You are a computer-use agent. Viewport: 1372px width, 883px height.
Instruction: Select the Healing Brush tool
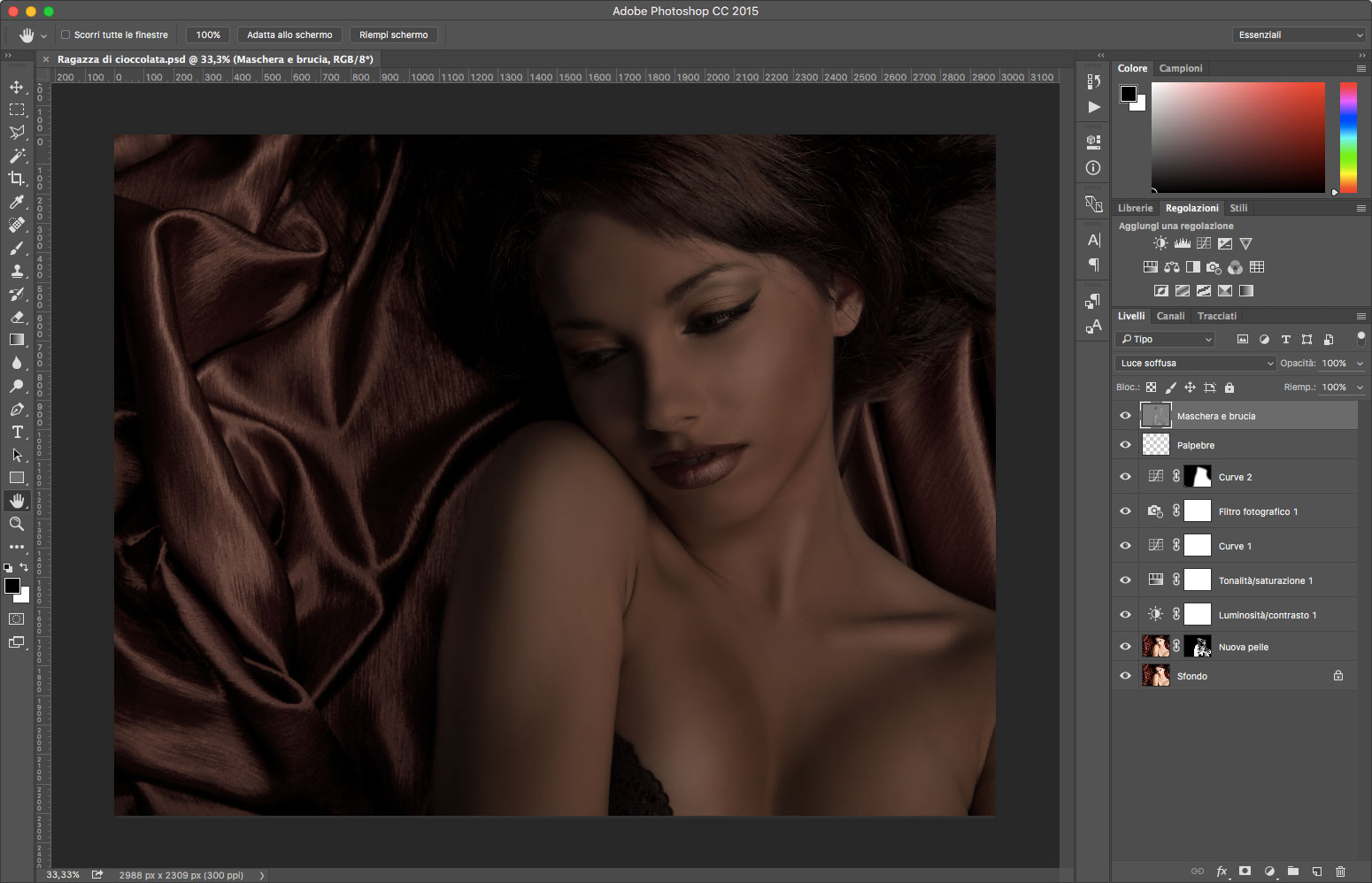tap(17, 225)
